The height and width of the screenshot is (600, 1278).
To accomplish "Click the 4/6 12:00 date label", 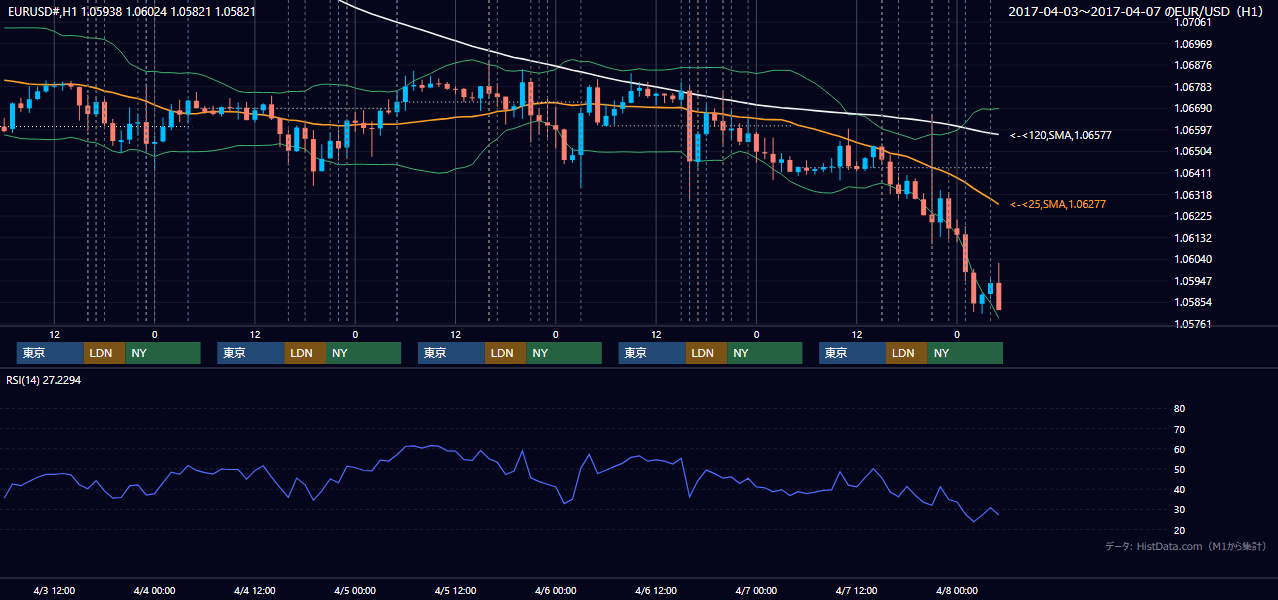I will (x=656, y=591).
